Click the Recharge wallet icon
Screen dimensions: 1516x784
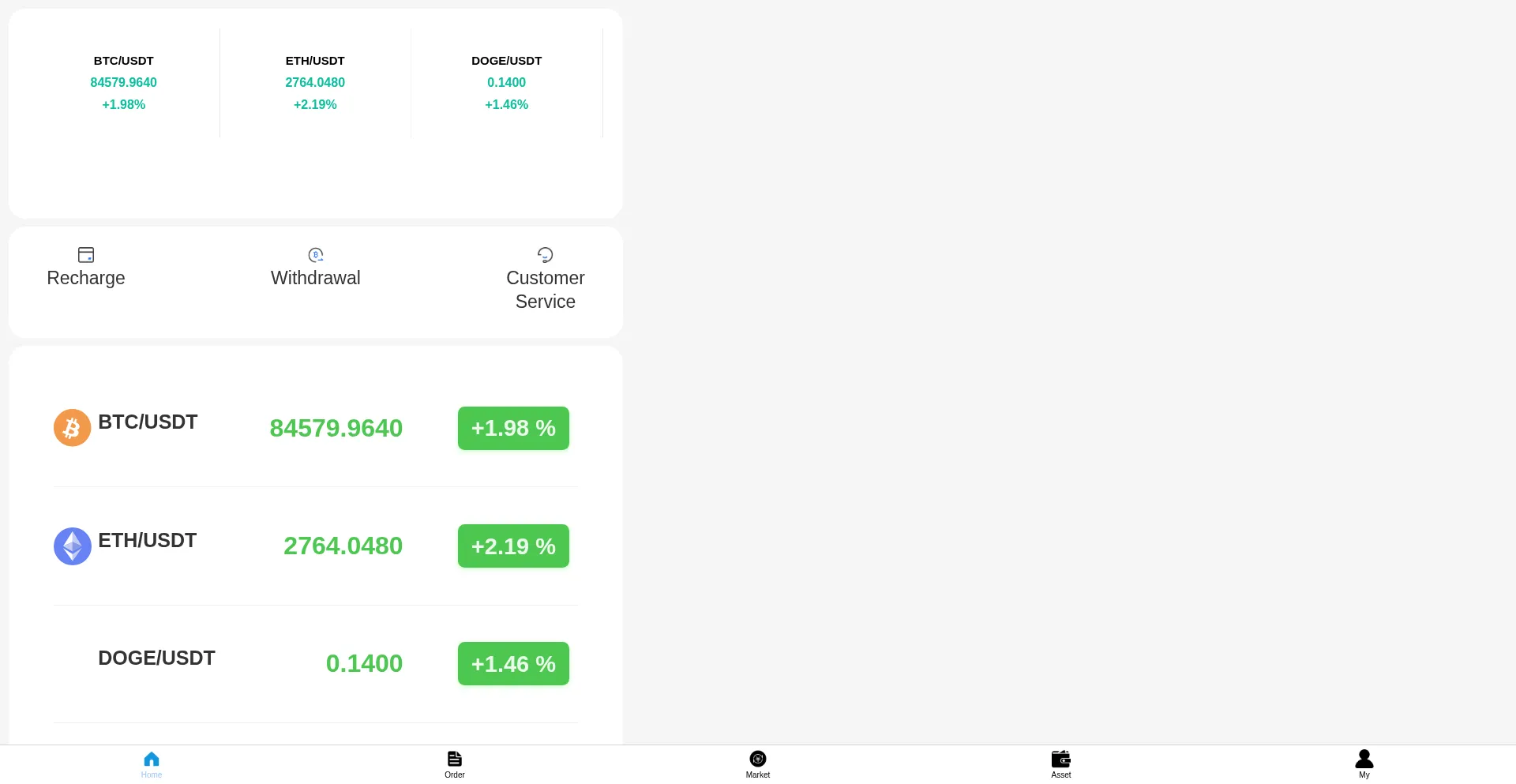click(x=86, y=254)
